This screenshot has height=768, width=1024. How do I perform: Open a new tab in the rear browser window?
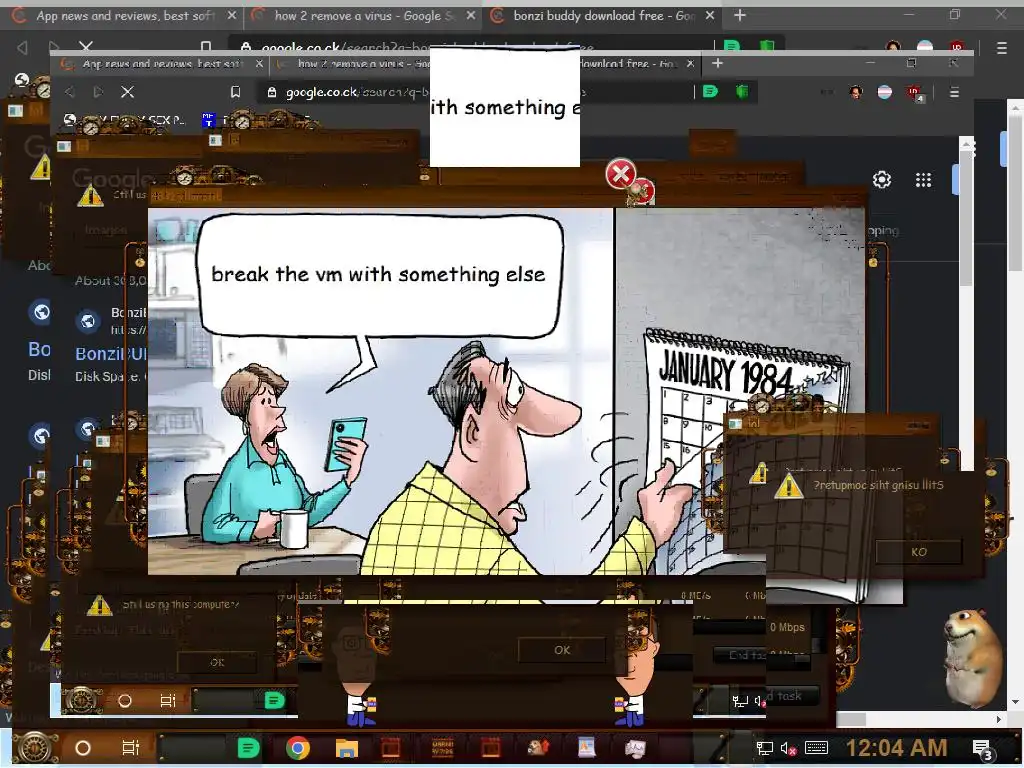pyautogui.click(x=740, y=15)
